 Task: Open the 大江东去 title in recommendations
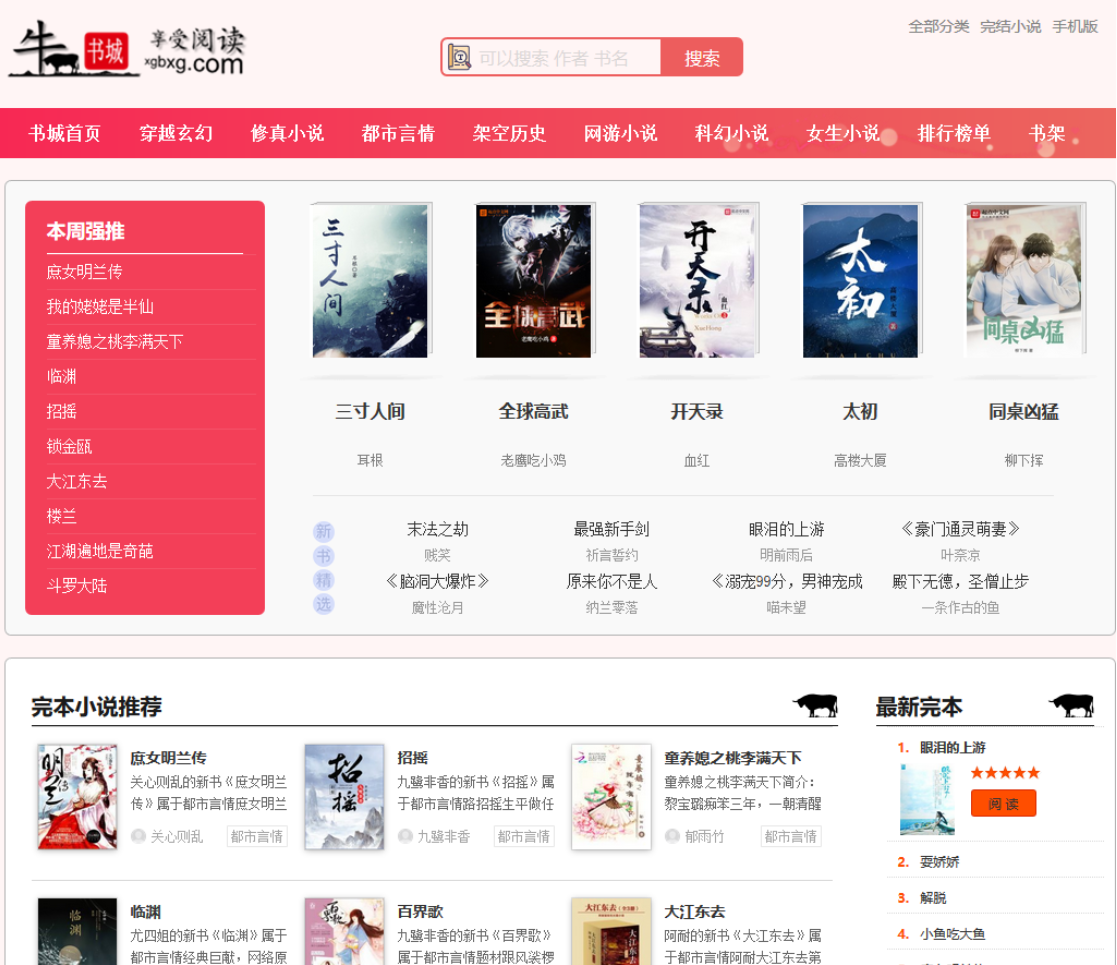(x=695, y=912)
